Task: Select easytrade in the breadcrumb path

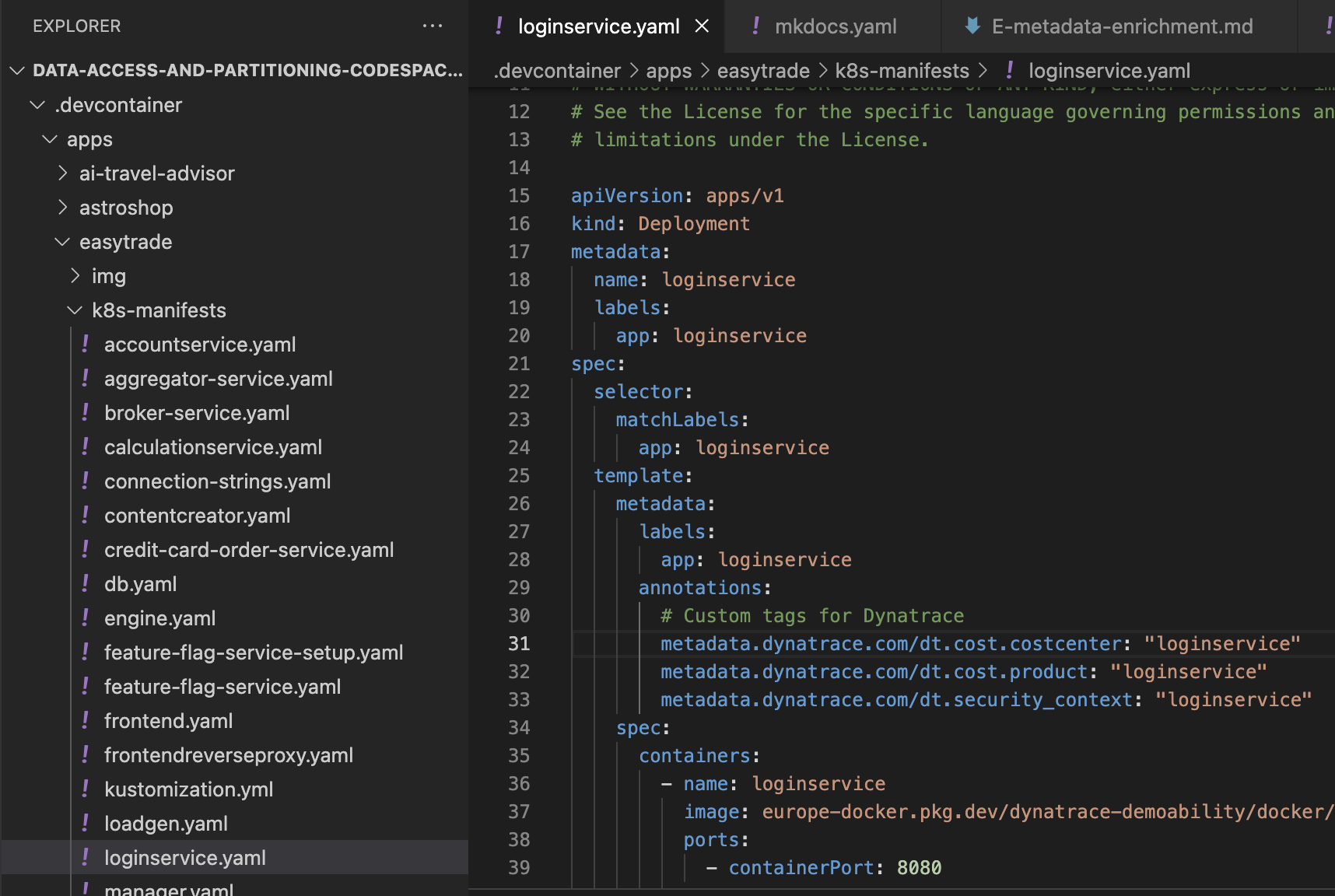Action: pyautogui.click(x=762, y=71)
